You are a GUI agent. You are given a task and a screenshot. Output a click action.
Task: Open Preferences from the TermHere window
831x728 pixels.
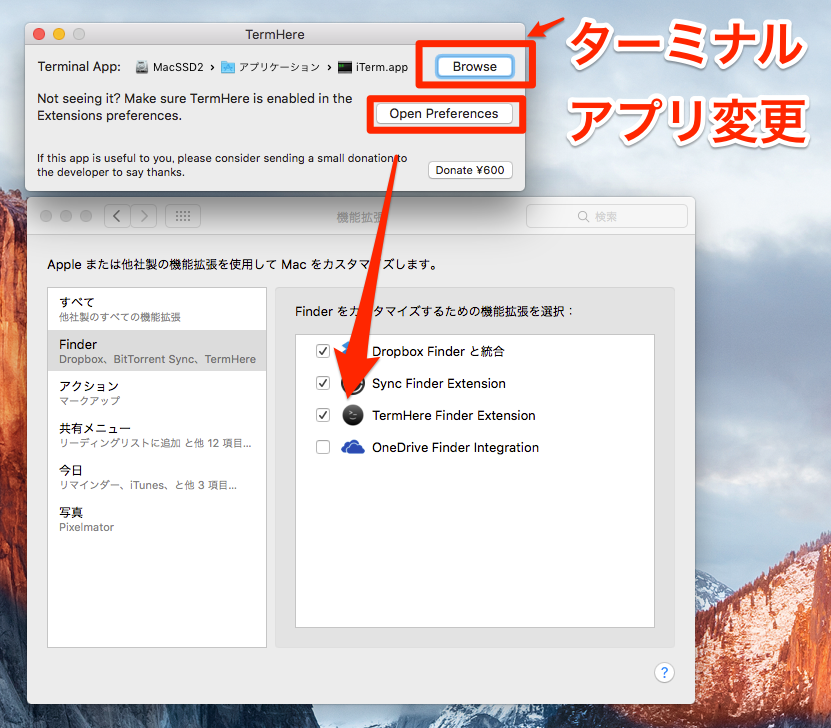pyautogui.click(x=444, y=114)
